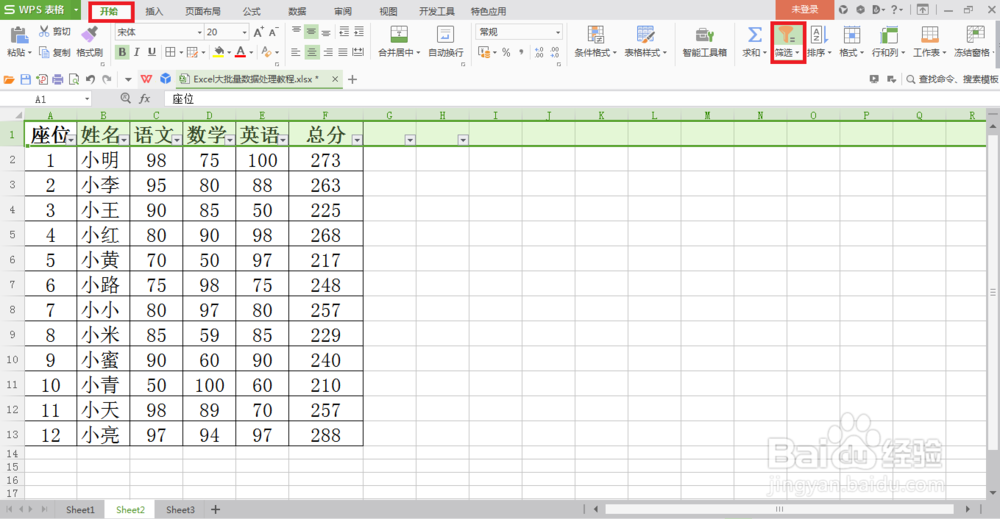Open the Worksheet (工作表) menu
The width and height of the screenshot is (1000, 519).
point(929,41)
